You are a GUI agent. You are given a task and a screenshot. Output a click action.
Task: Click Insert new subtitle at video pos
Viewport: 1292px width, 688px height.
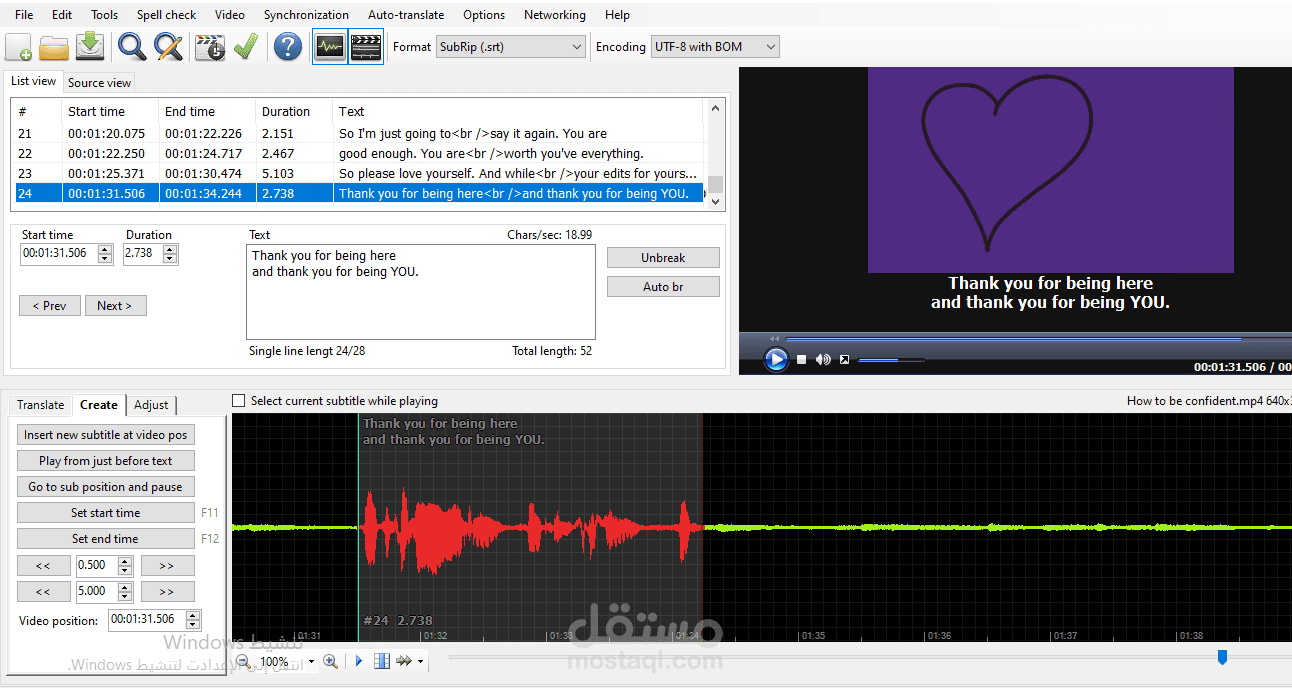click(x=105, y=434)
